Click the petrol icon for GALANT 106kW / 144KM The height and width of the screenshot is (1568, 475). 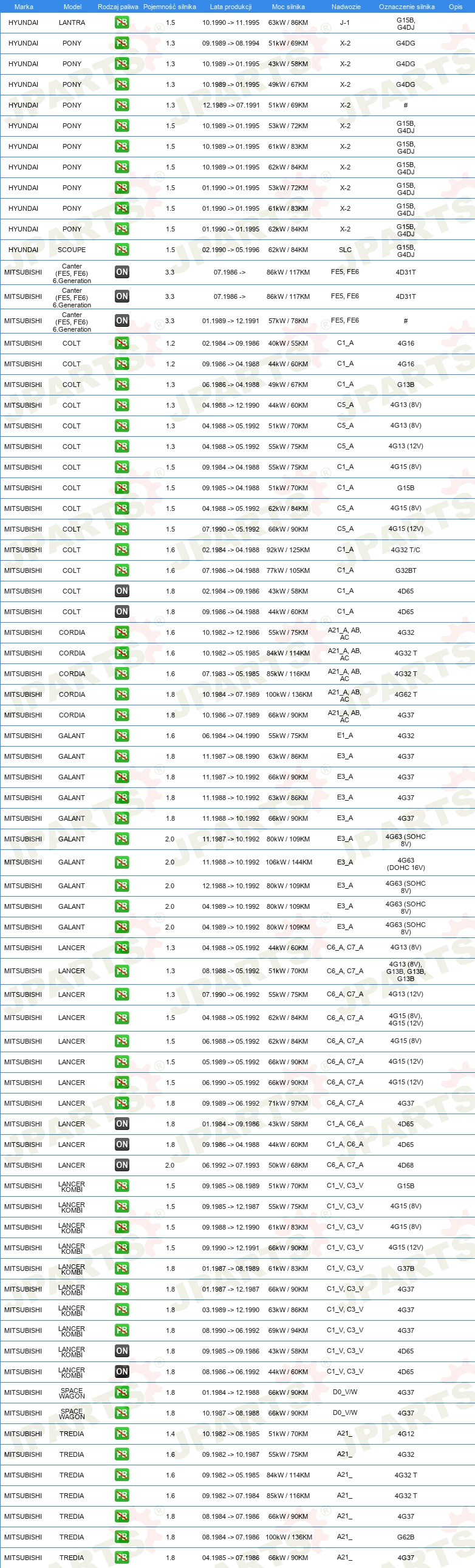tap(122, 862)
